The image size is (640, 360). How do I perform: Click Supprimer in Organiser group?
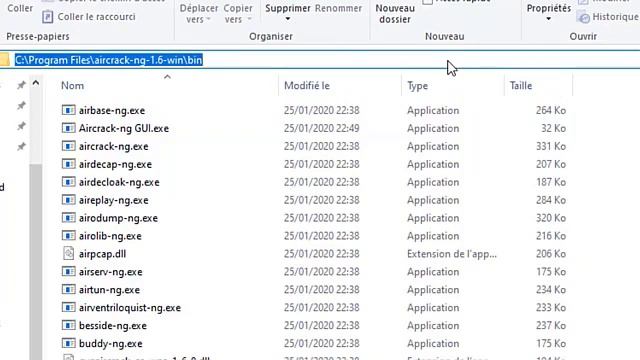click(288, 8)
